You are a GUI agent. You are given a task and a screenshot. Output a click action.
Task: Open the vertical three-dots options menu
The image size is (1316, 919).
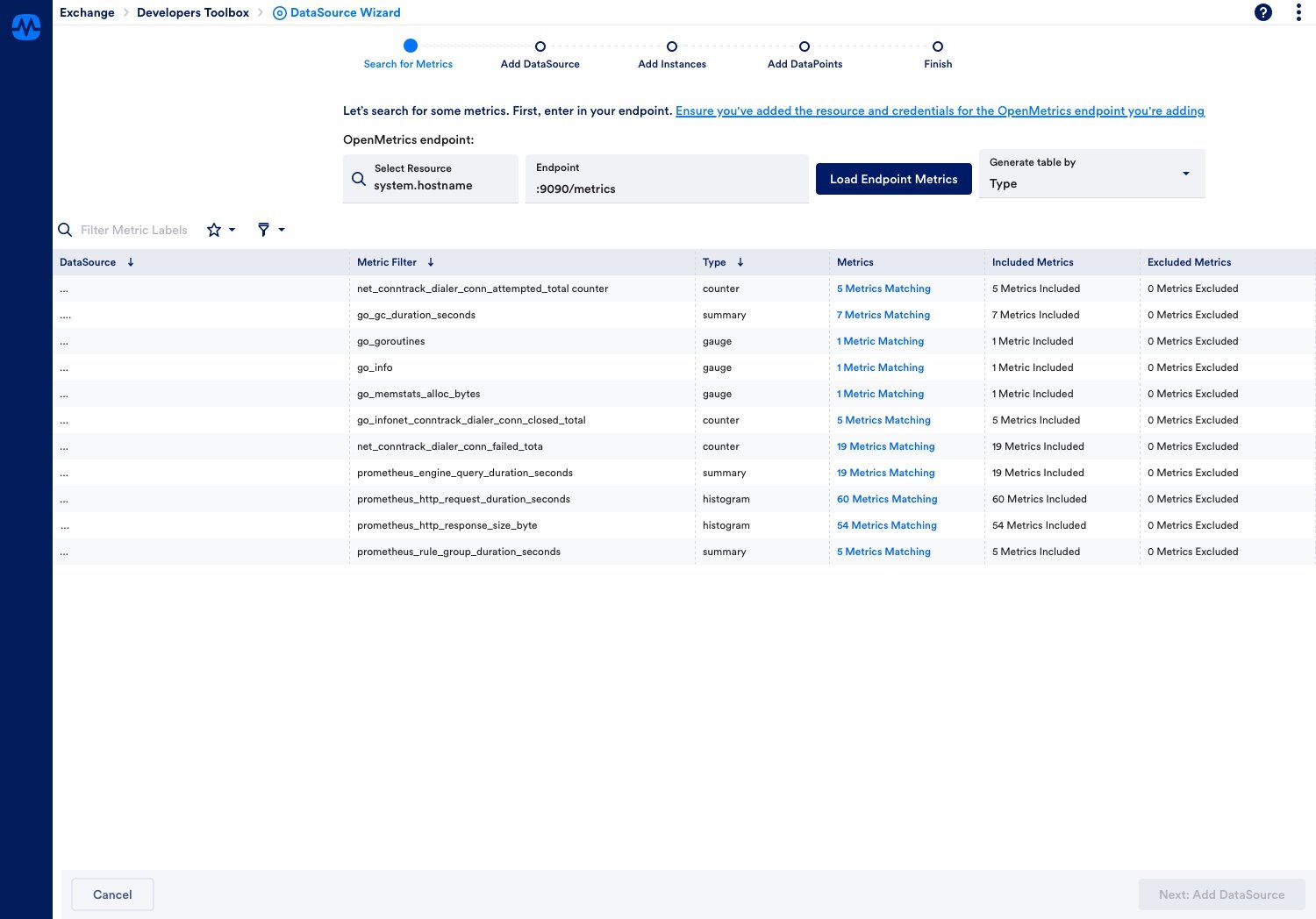coord(1298,12)
